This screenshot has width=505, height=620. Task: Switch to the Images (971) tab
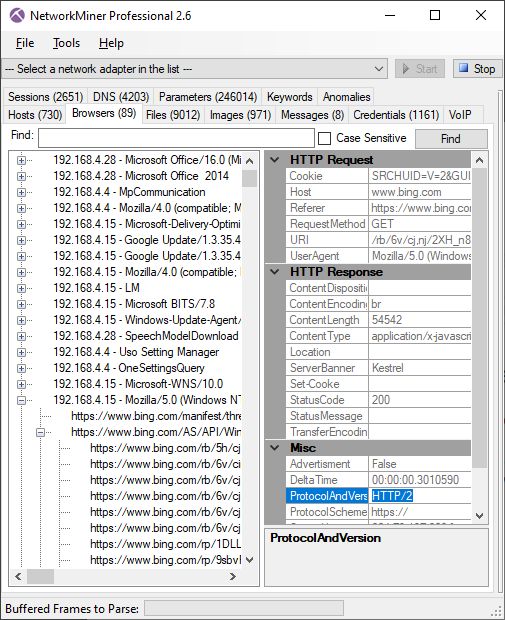(240, 115)
